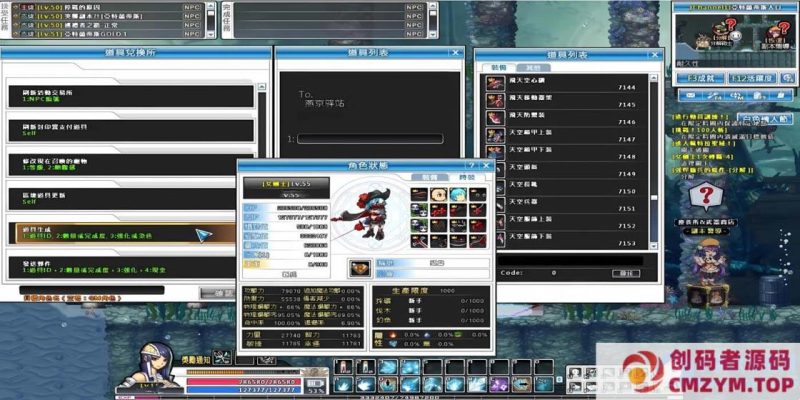Switch to the second tab in item list
The width and height of the screenshot is (800, 400).
click(x=528, y=68)
